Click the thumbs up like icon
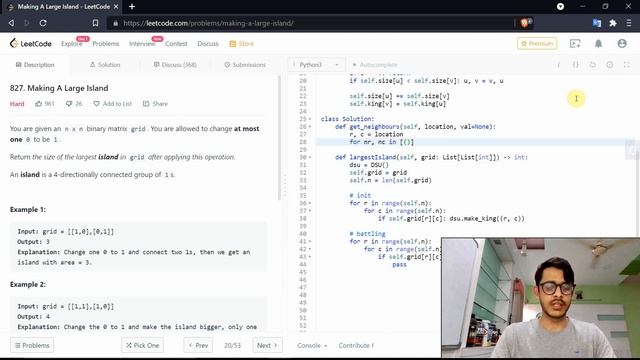640x360 pixels. click(39, 104)
